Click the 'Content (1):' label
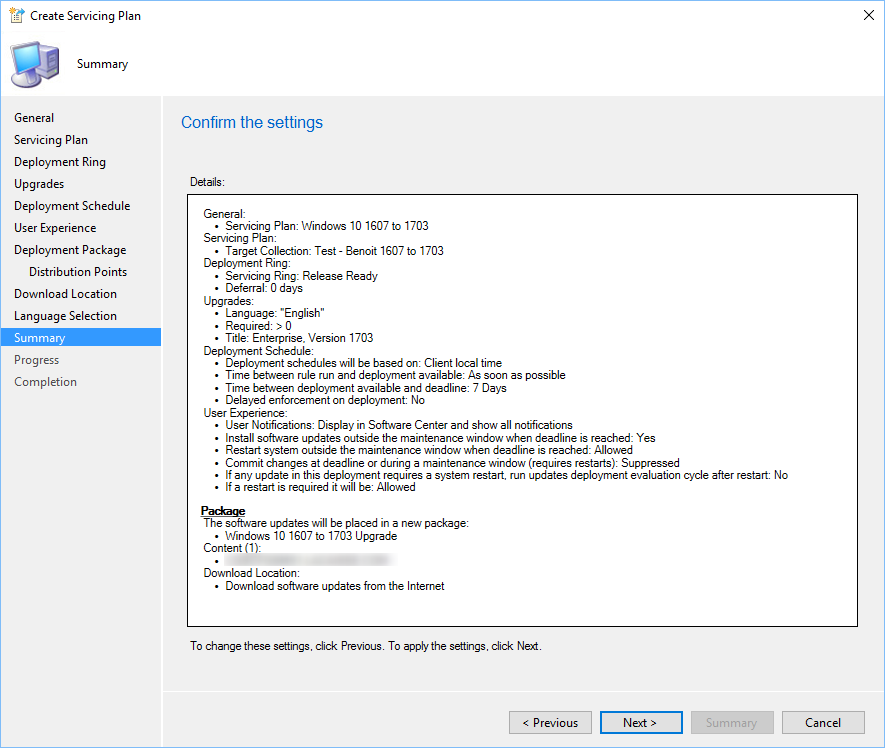885x748 pixels. [x=232, y=548]
